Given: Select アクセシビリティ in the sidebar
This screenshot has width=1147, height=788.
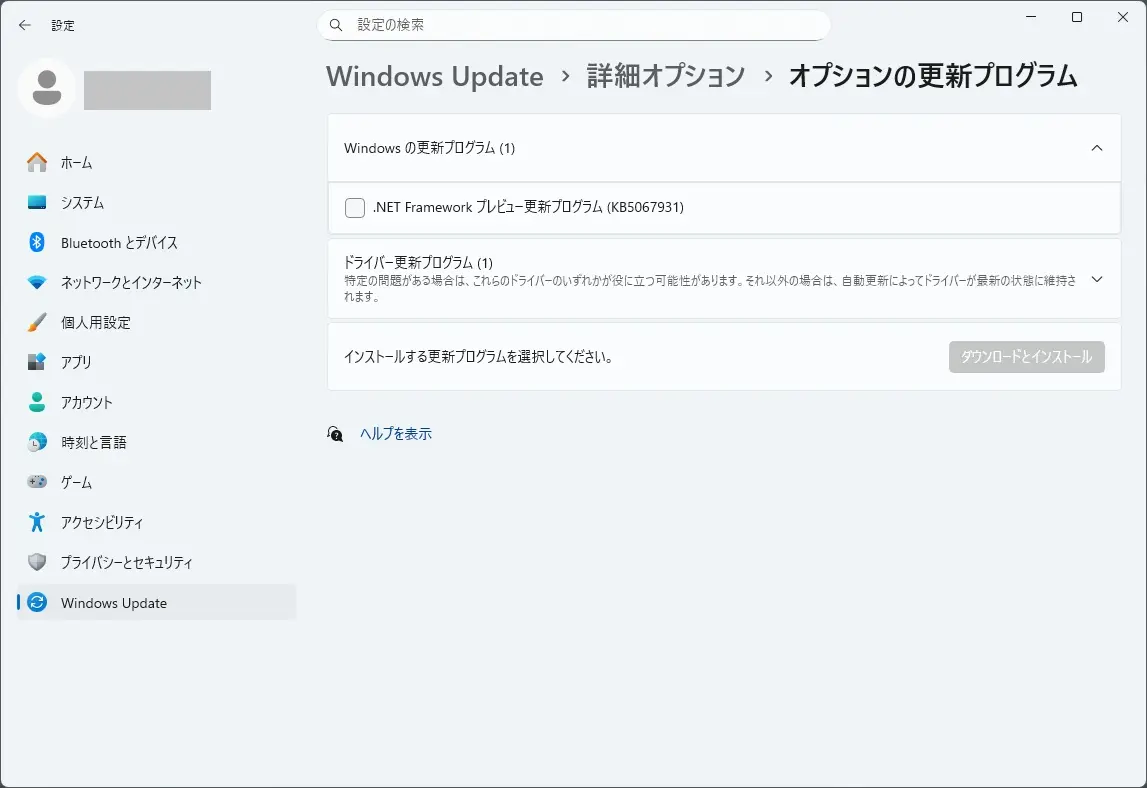Looking at the screenshot, I should 101,522.
